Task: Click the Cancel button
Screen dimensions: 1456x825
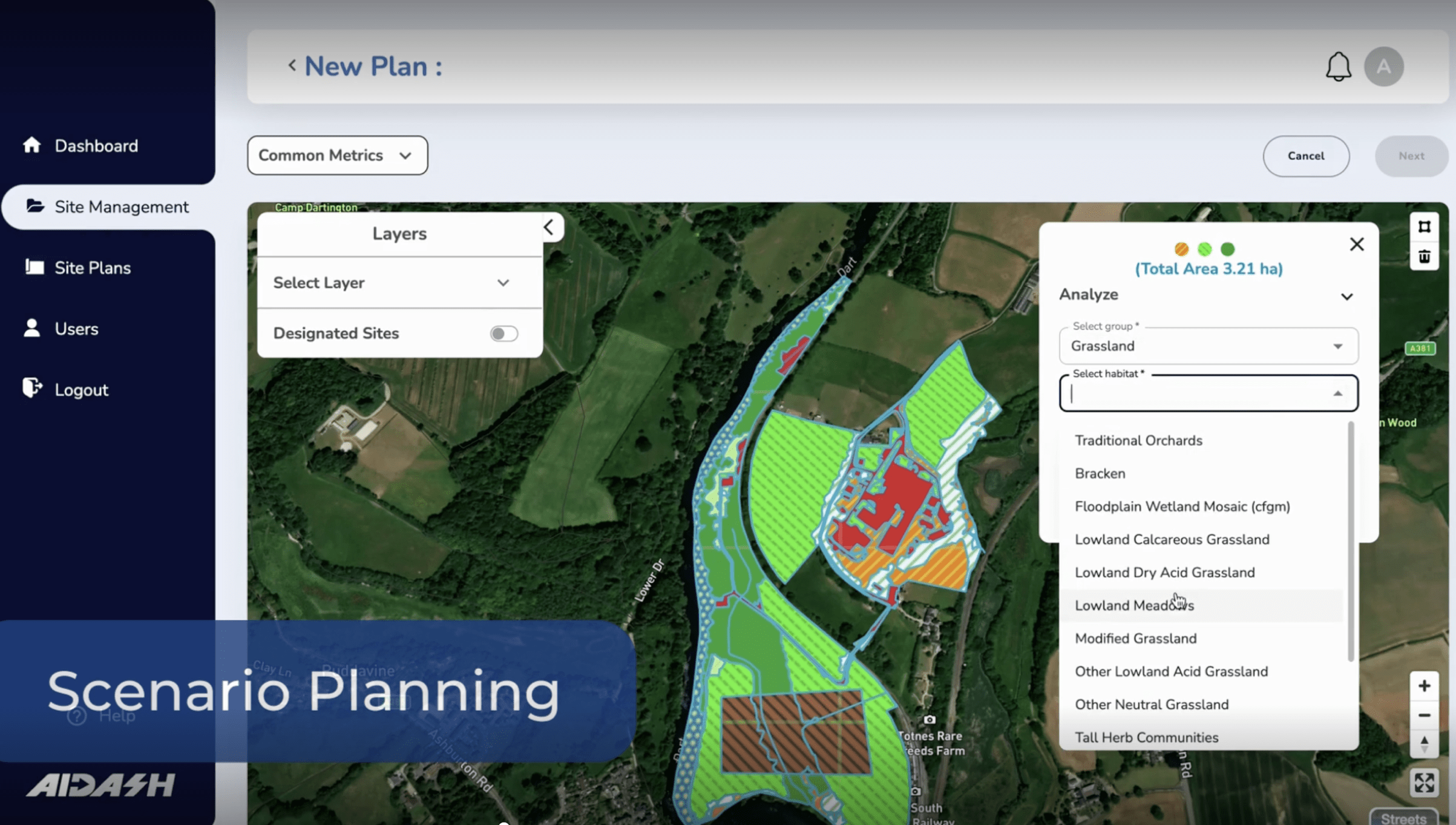Action: tap(1305, 156)
